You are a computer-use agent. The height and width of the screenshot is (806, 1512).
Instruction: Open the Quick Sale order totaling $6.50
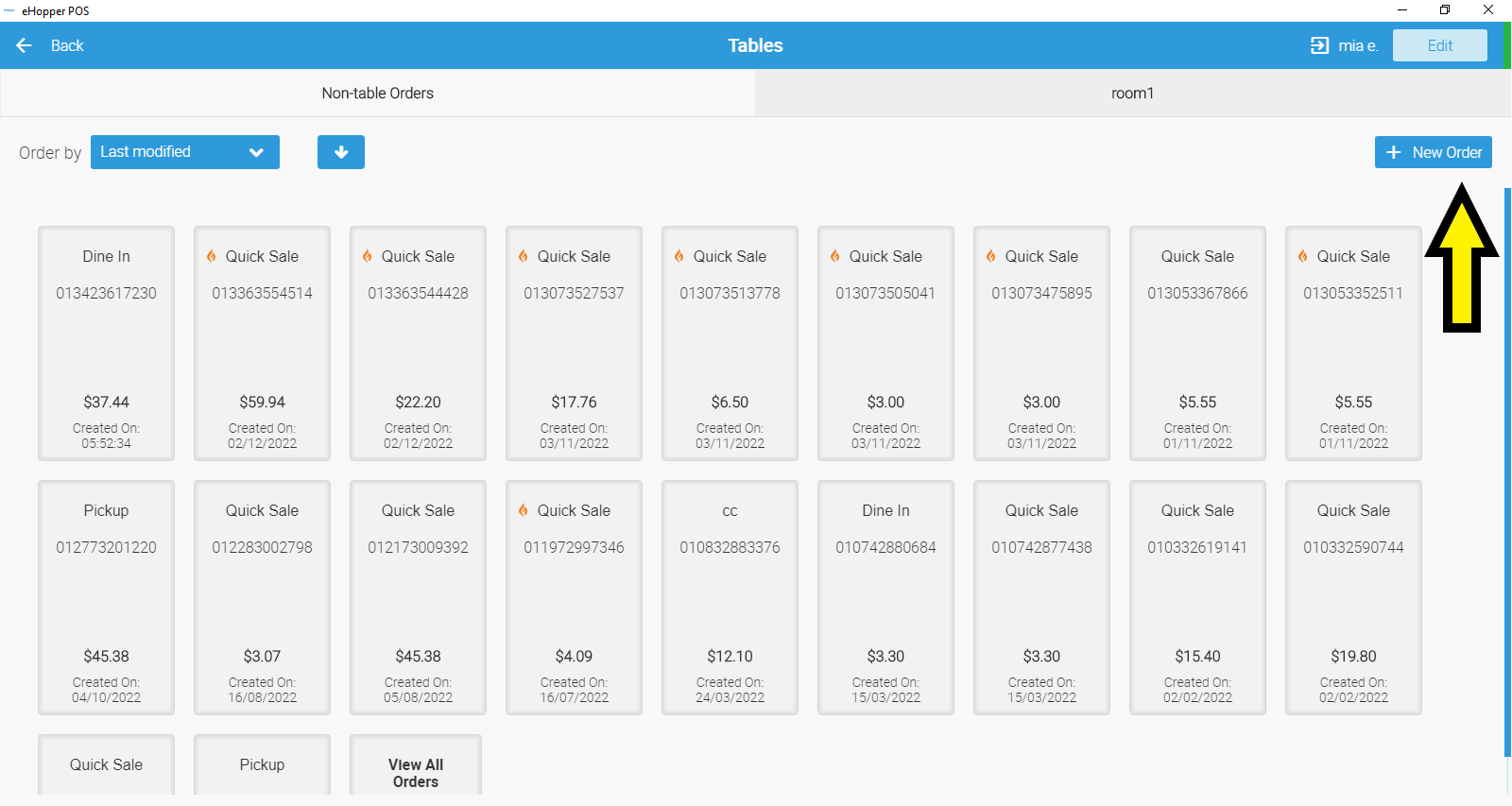pos(730,343)
